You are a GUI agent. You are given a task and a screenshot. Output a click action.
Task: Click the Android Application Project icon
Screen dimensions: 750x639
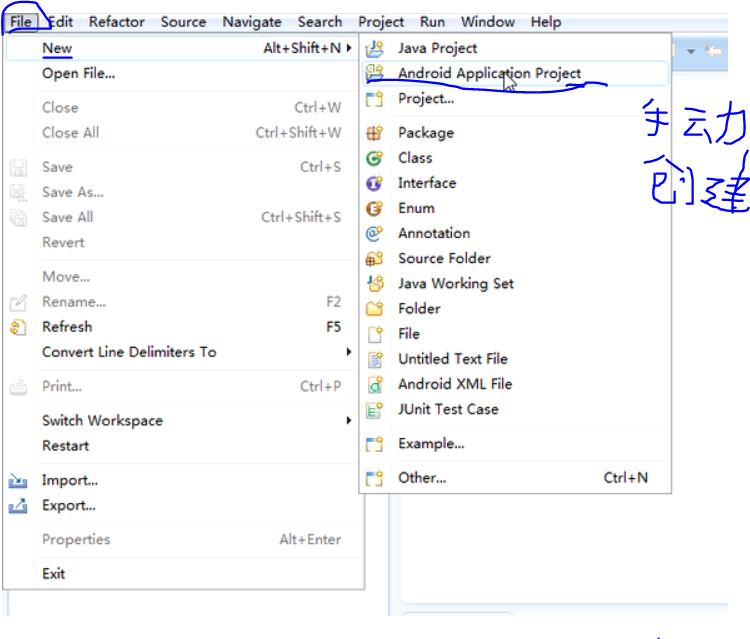(x=375, y=73)
